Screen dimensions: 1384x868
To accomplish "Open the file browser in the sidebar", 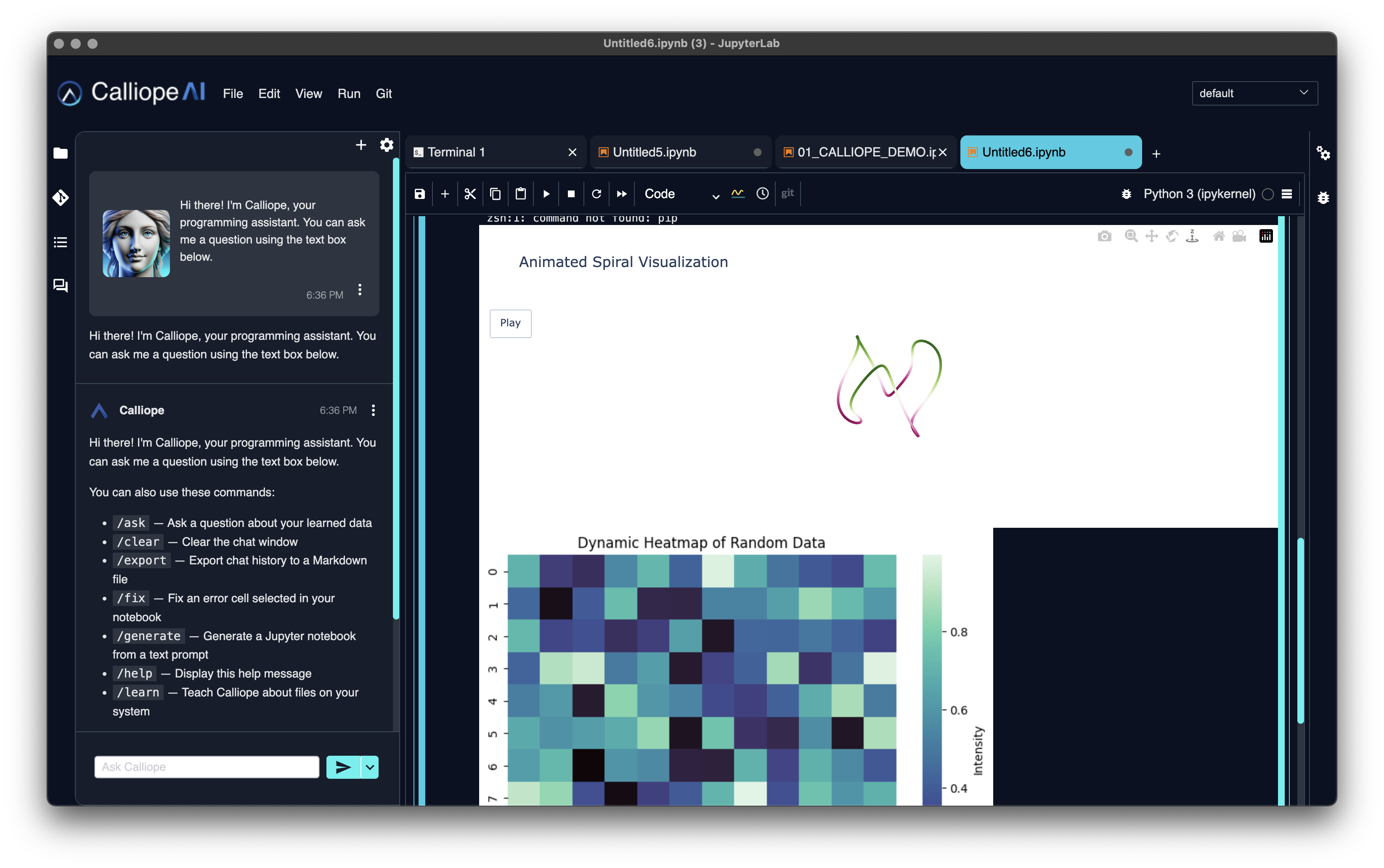I will 60,153.
